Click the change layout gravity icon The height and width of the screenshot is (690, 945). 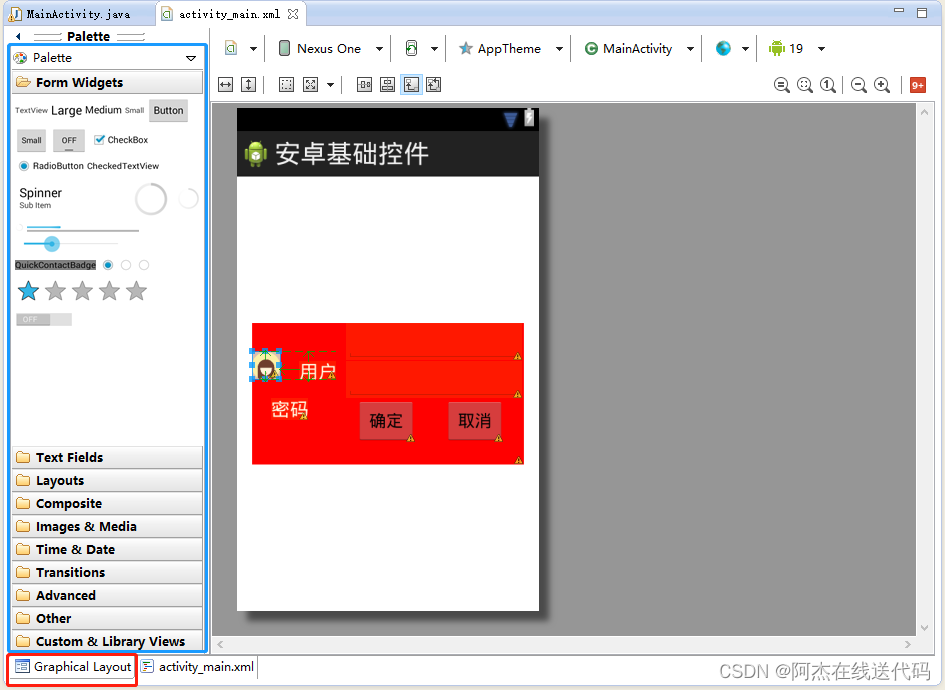[310, 85]
